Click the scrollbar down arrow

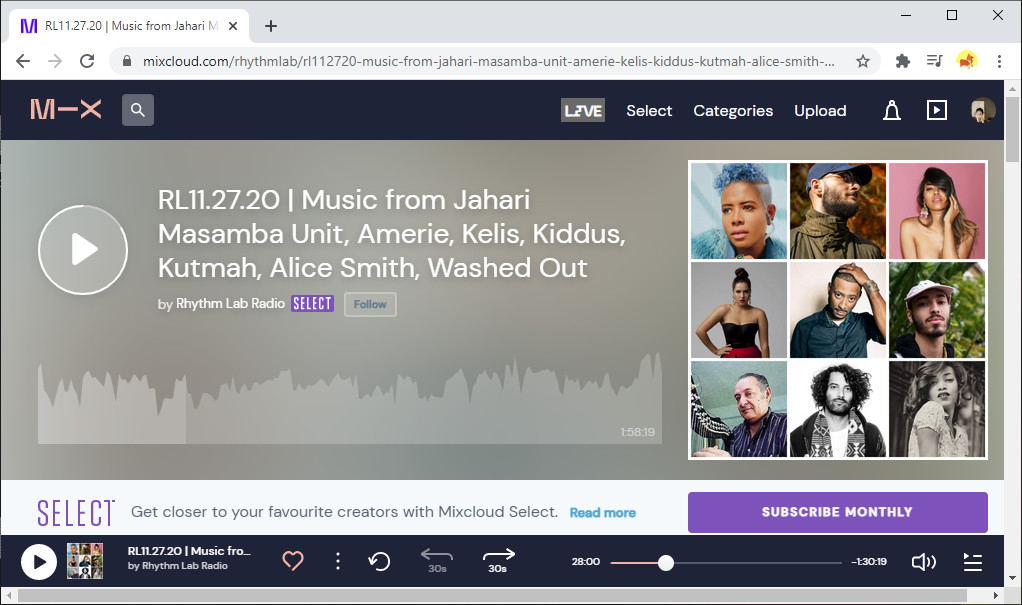pyautogui.click(x=1012, y=578)
